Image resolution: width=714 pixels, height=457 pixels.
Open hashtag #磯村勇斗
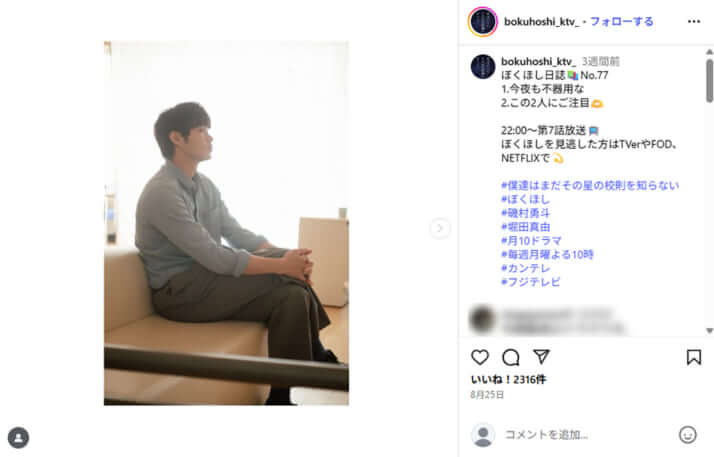[x=525, y=213]
